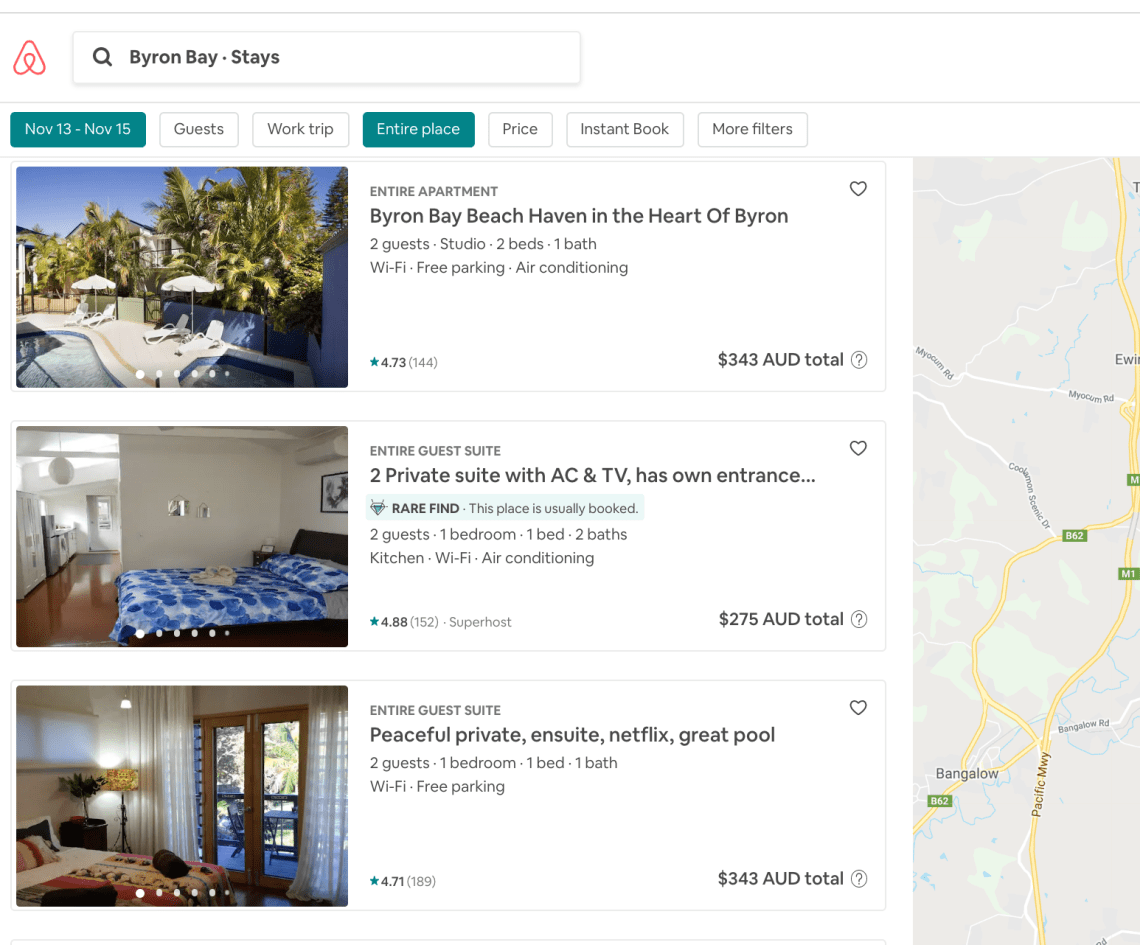Click the Entire place filter pill

click(418, 129)
